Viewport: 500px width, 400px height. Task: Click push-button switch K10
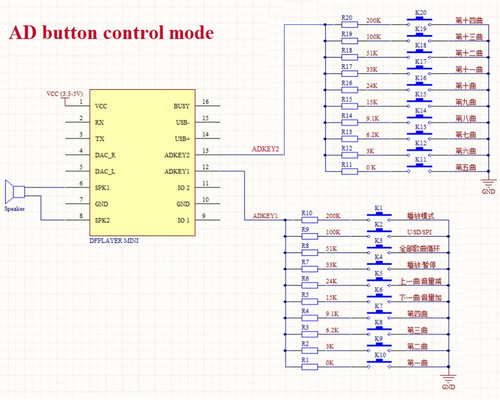379,363
